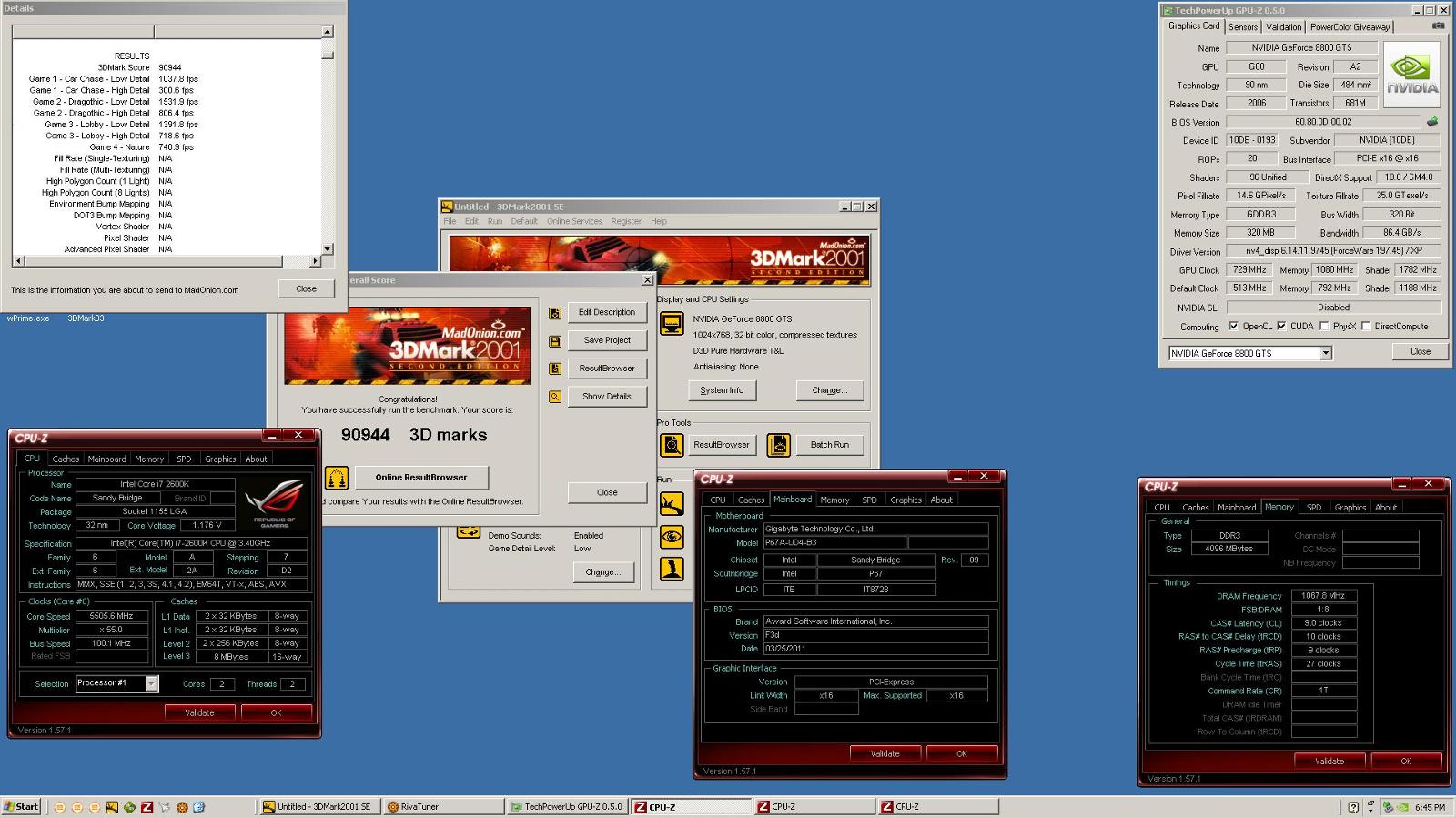Screen dimensions: 1456x818
Task: Click Close button in the Details window
Action: [x=307, y=288]
